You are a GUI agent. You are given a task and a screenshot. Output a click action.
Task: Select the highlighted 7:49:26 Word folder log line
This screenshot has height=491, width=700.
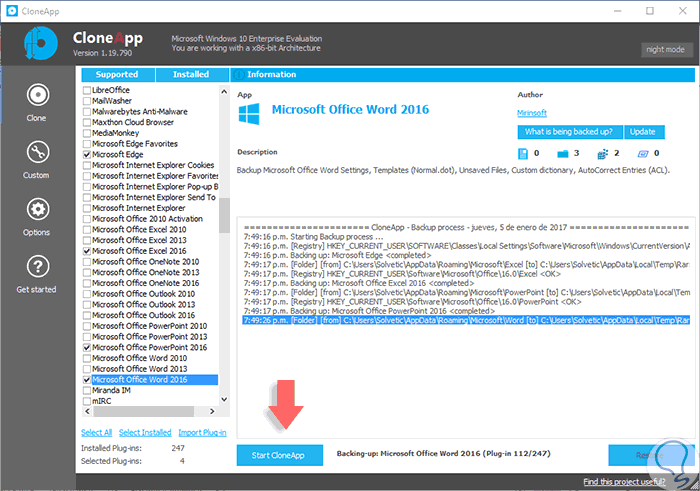pyautogui.click(x=467, y=320)
